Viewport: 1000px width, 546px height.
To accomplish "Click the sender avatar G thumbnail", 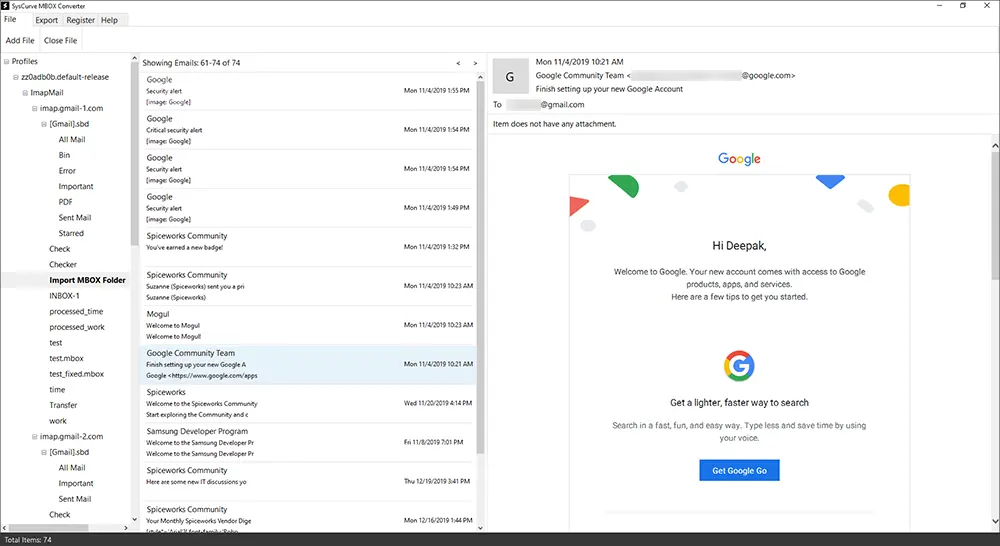I will (511, 77).
